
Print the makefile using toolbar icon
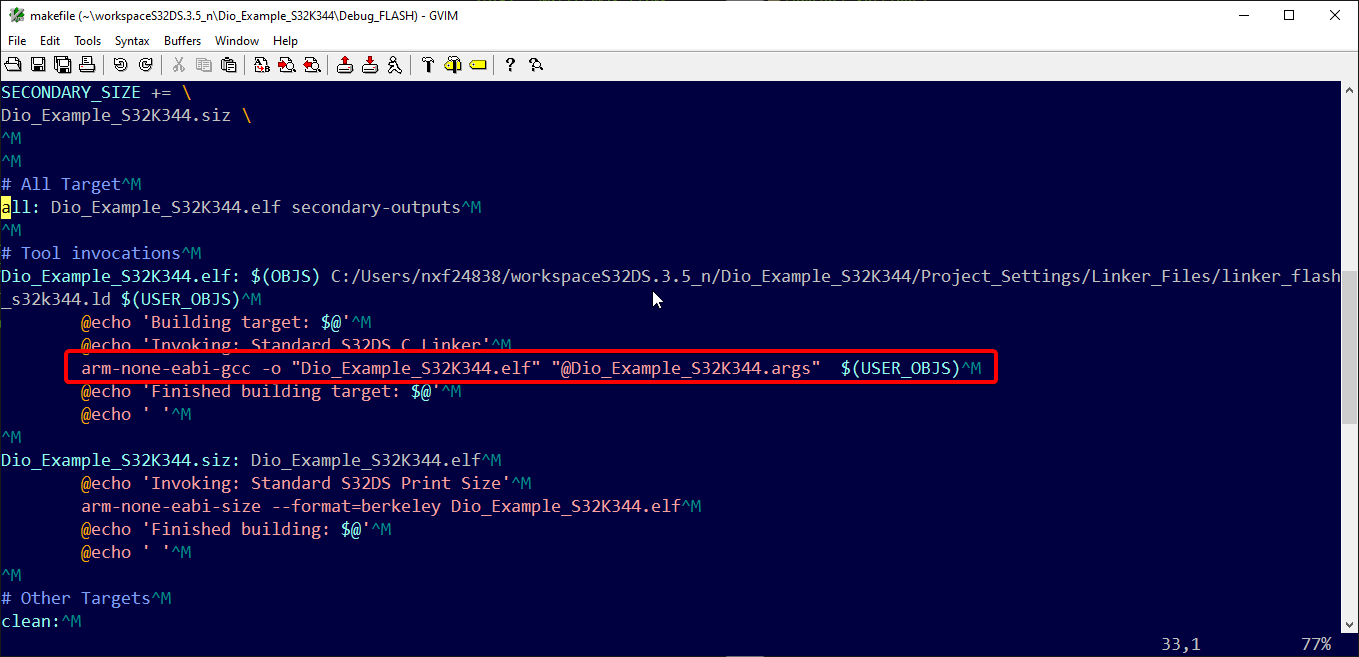tap(88, 64)
